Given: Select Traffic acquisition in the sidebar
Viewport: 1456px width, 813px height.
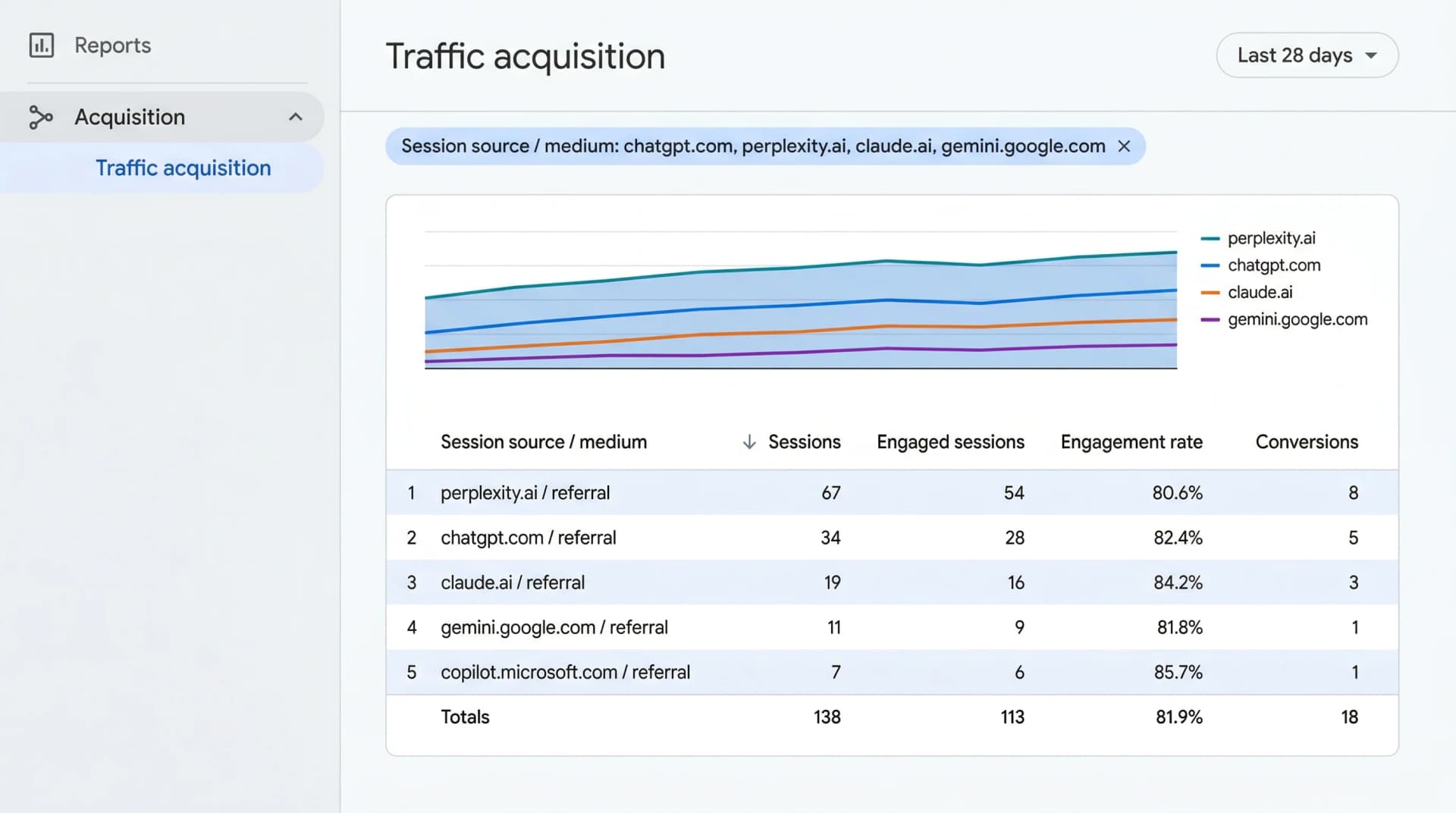Looking at the screenshot, I should [x=183, y=168].
